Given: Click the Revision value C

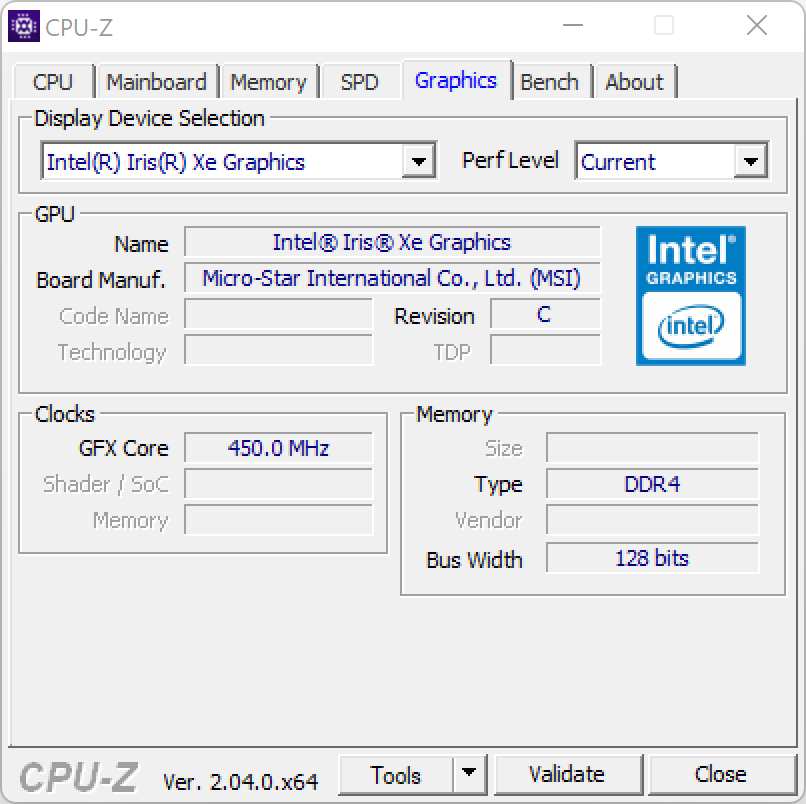Looking at the screenshot, I should [x=545, y=314].
